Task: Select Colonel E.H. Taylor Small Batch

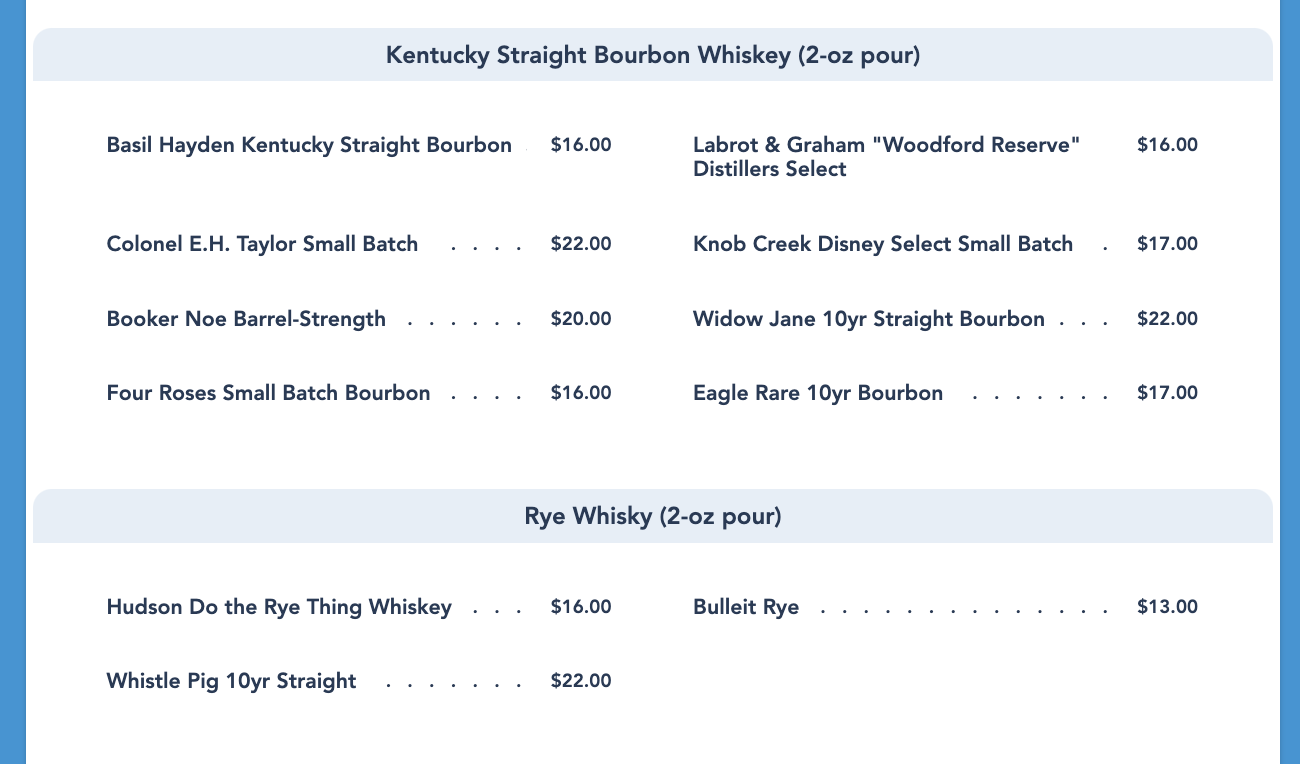Action: click(262, 244)
